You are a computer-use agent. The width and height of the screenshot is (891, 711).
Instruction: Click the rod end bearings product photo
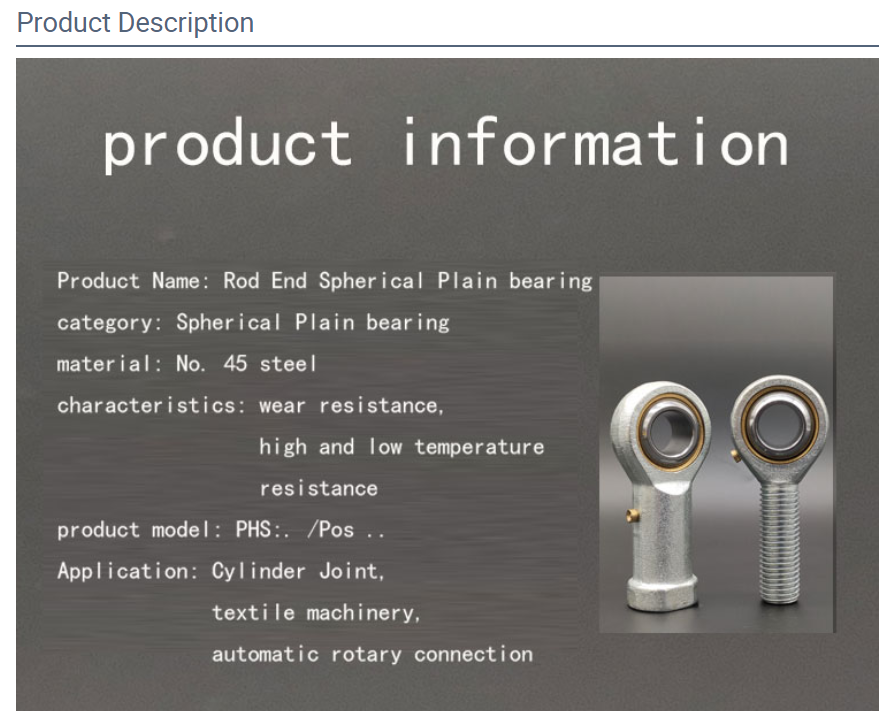tap(717, 454)
